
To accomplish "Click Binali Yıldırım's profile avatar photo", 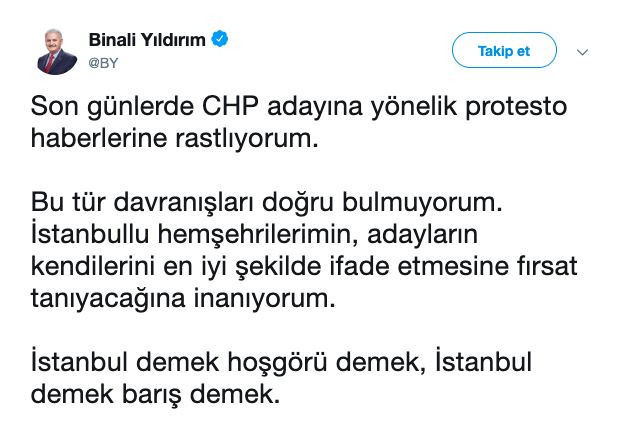I will click(x=58, y=50).
